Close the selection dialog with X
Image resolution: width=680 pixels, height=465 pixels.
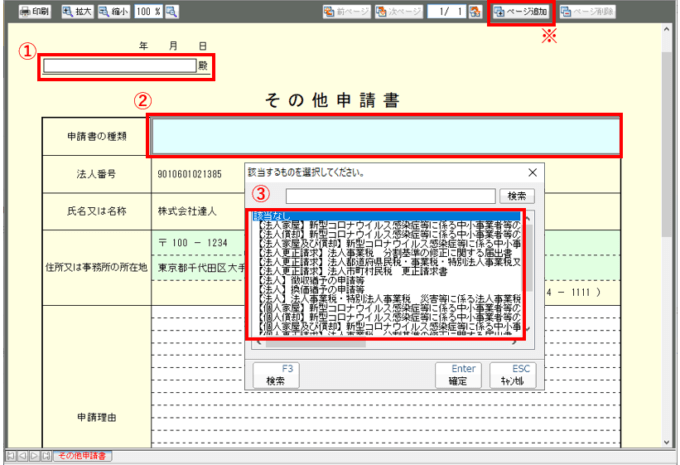click(533, 173)
